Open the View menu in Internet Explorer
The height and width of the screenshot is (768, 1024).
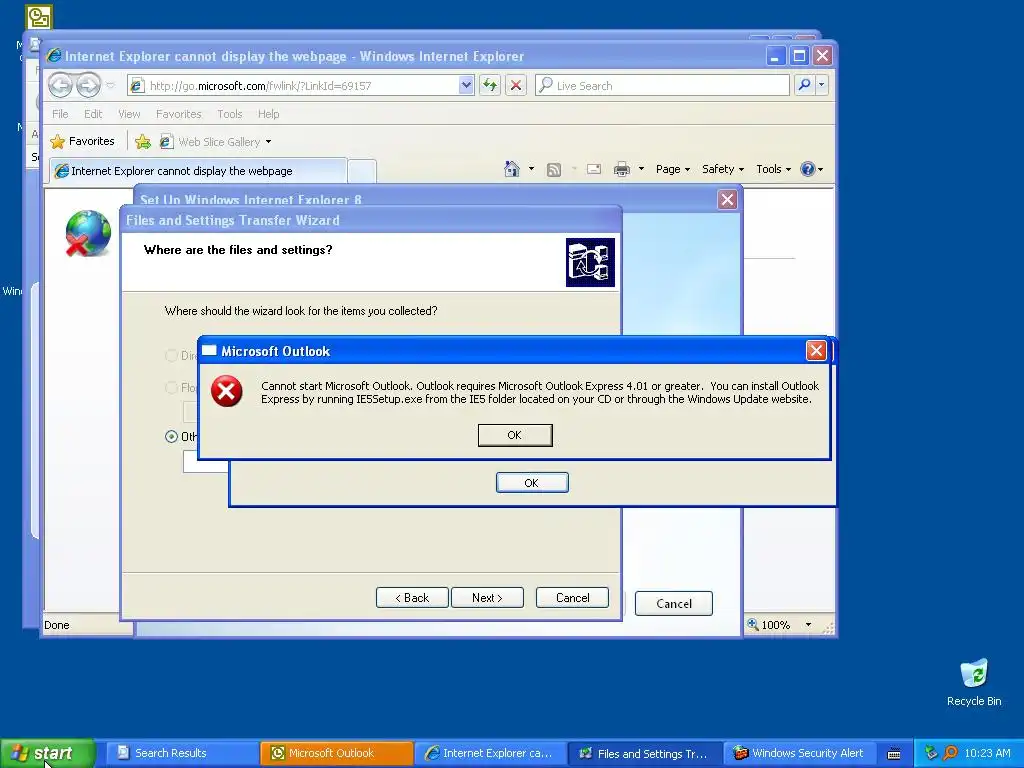pyautogui.click(x=129, y=114)
